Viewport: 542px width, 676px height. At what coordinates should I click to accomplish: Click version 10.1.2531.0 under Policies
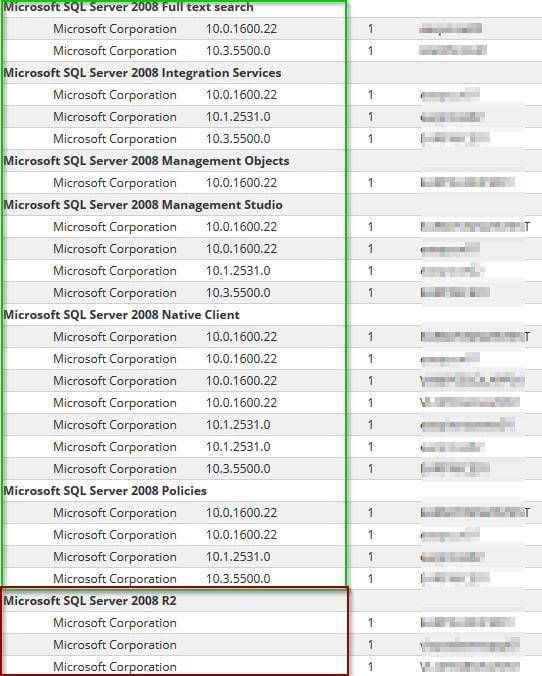pyautogui.click(x=238, y=557)
